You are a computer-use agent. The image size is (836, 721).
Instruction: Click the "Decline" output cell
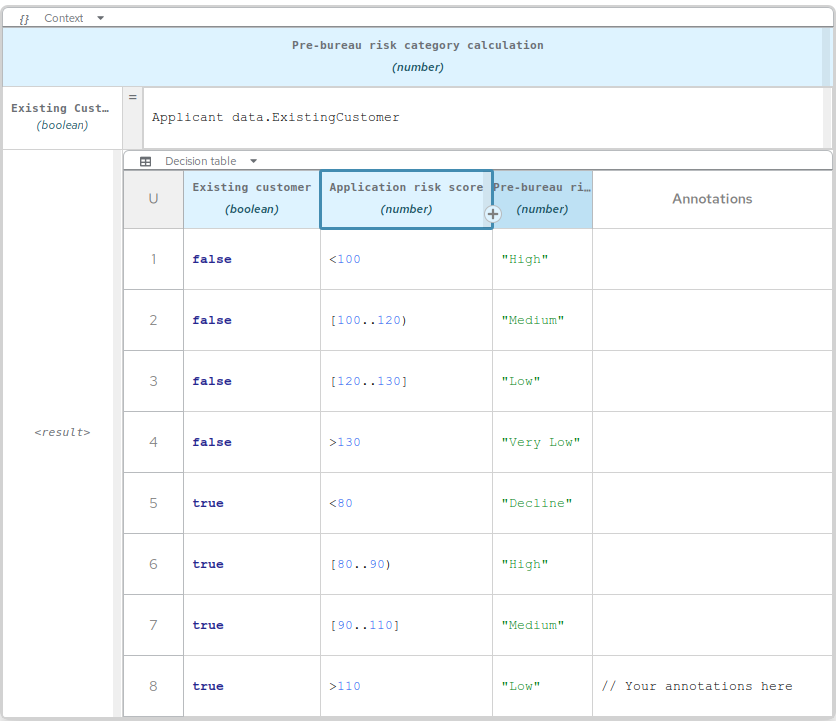point(542,503)
